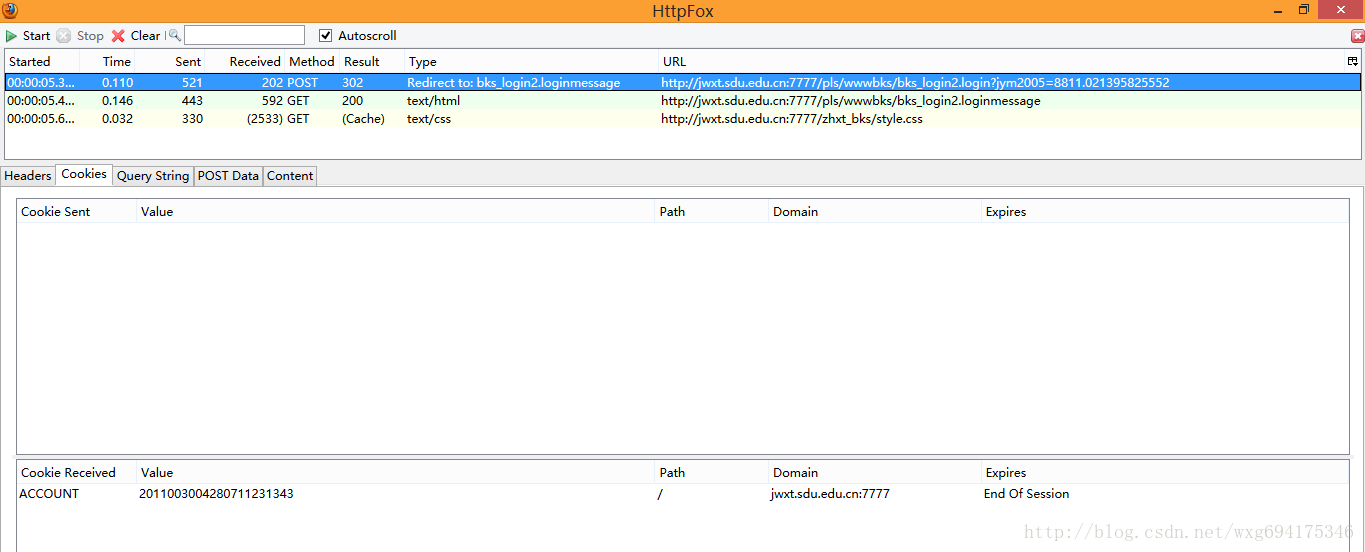The width and height of the screenshot is (1365, 552).
Task: Click the Cookie Received column header
Action: pos(76,472)
